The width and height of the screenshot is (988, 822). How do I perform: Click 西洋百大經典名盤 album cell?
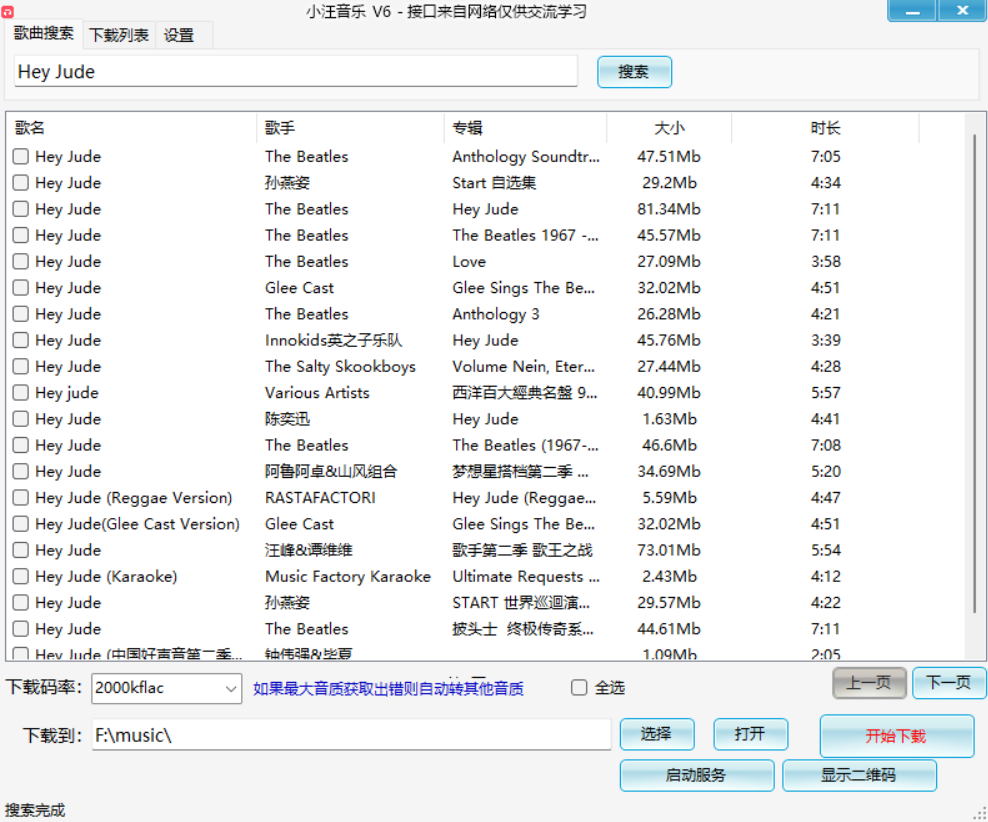click(525, 393)
